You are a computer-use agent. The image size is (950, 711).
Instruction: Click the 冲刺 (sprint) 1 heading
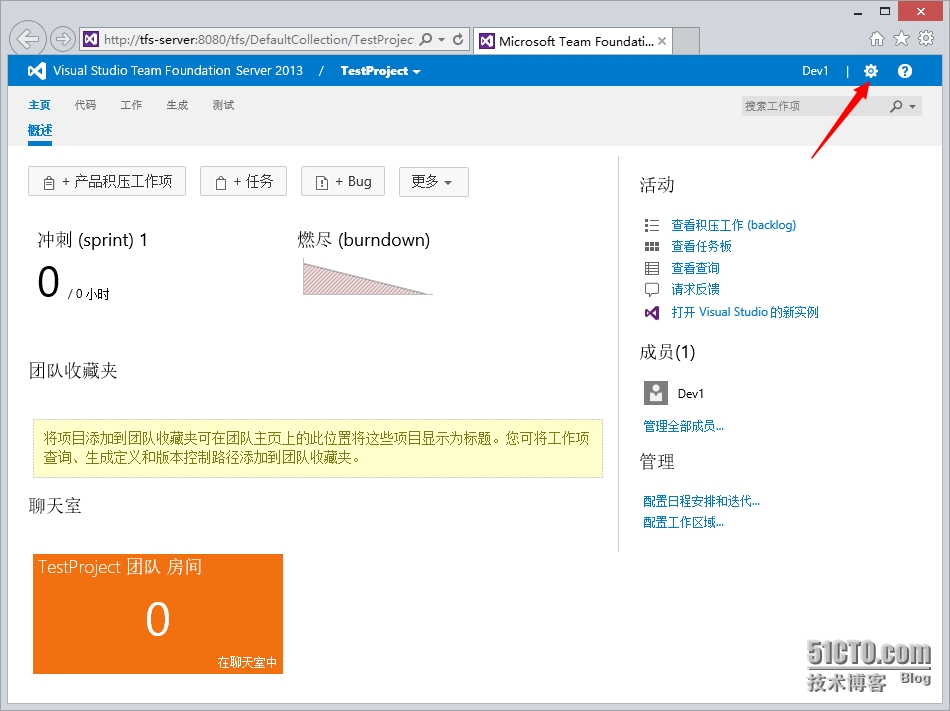pyautogui.click(x=92, y=240)
